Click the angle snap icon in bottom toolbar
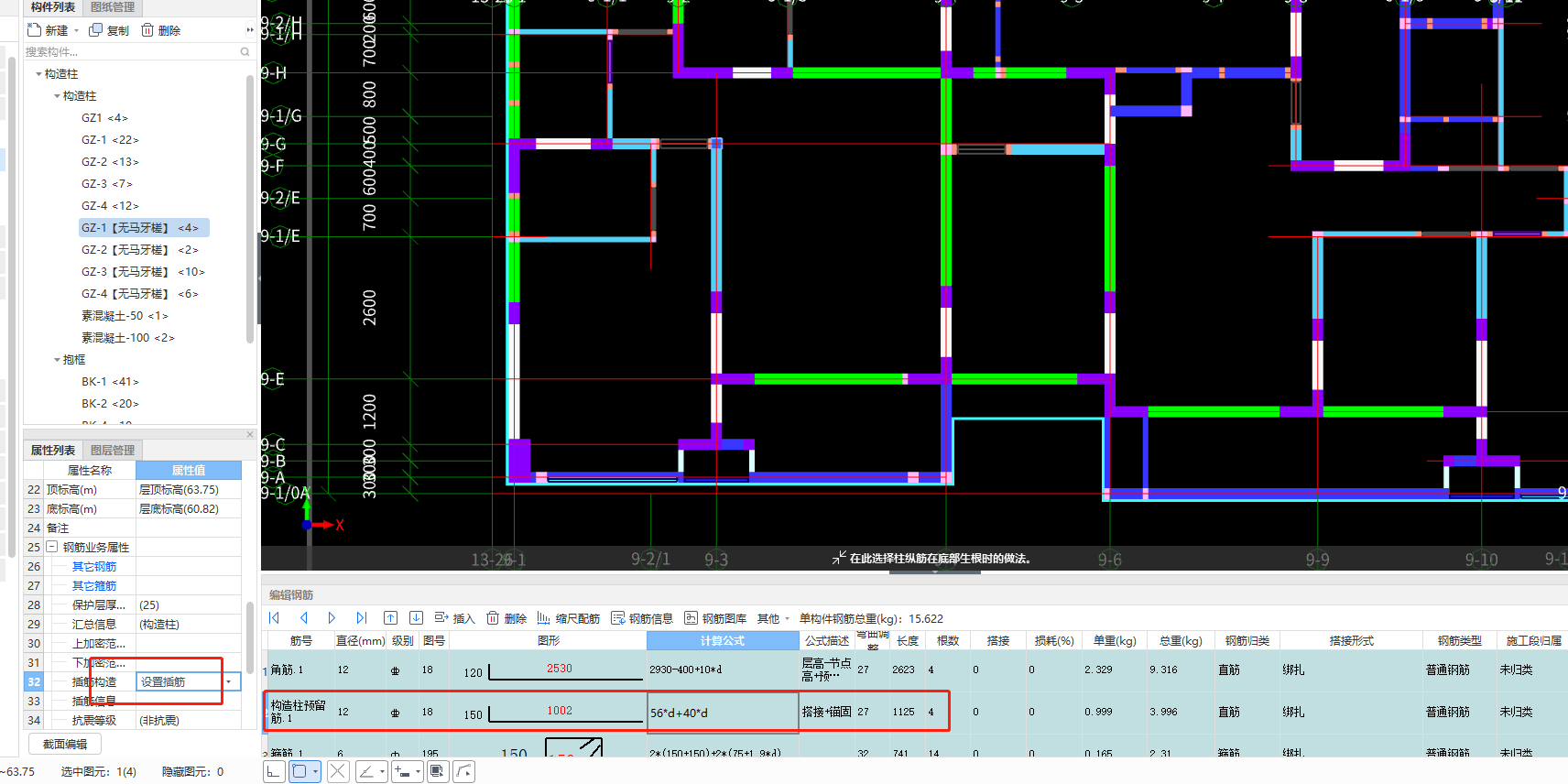 [366, 771]
